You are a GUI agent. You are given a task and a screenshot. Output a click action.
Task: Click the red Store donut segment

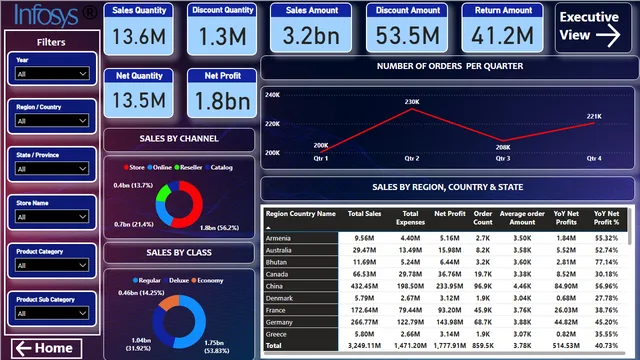pos(196,204)
